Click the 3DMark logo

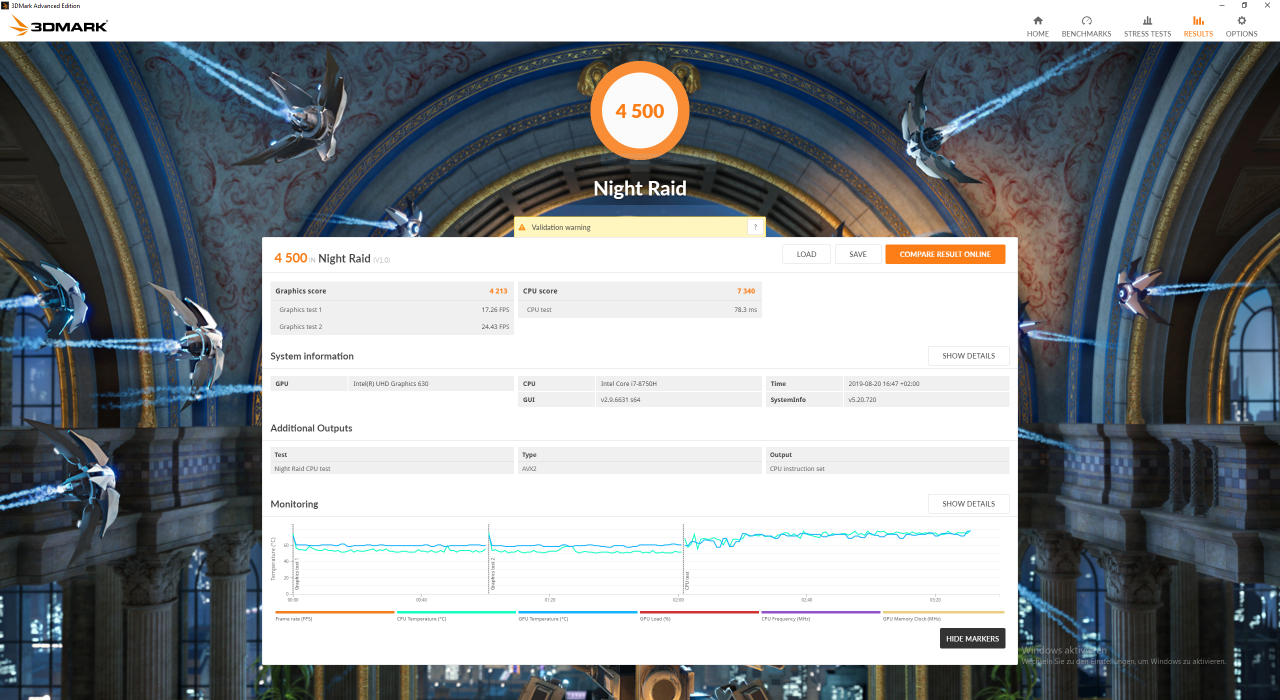59,26
